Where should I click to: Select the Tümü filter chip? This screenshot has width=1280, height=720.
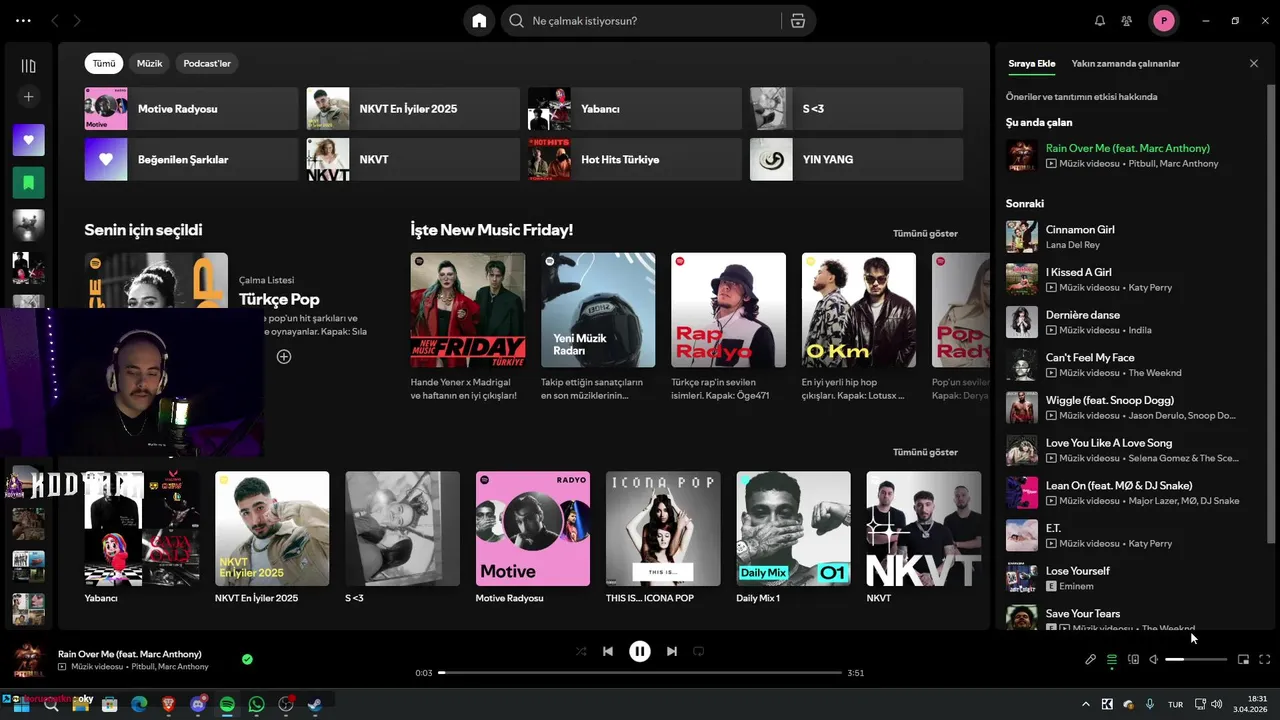pos(104,63)
